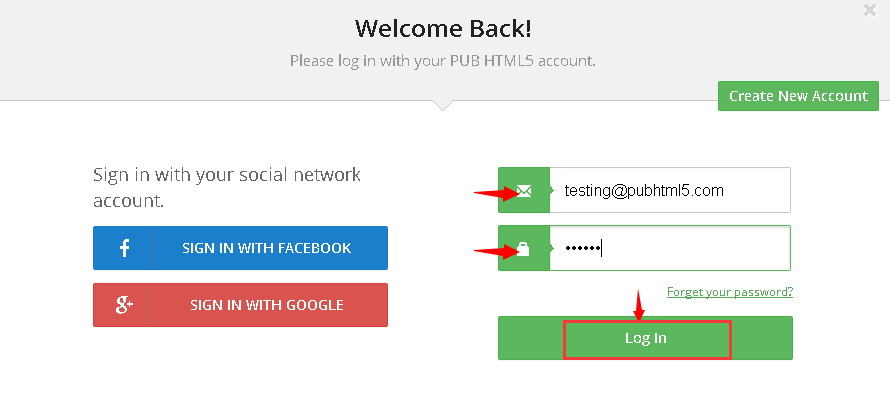Click the header's downward triangle notch
890x413 pixels.
443,106
